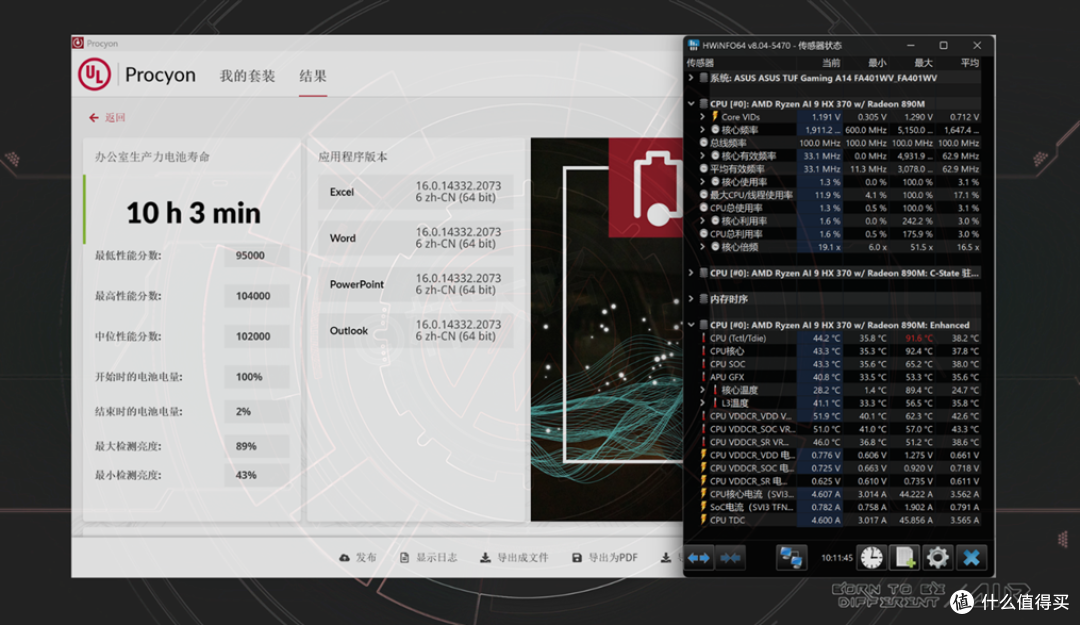Click the 开始时的电池电量 value 100%

tap(256, 378)
